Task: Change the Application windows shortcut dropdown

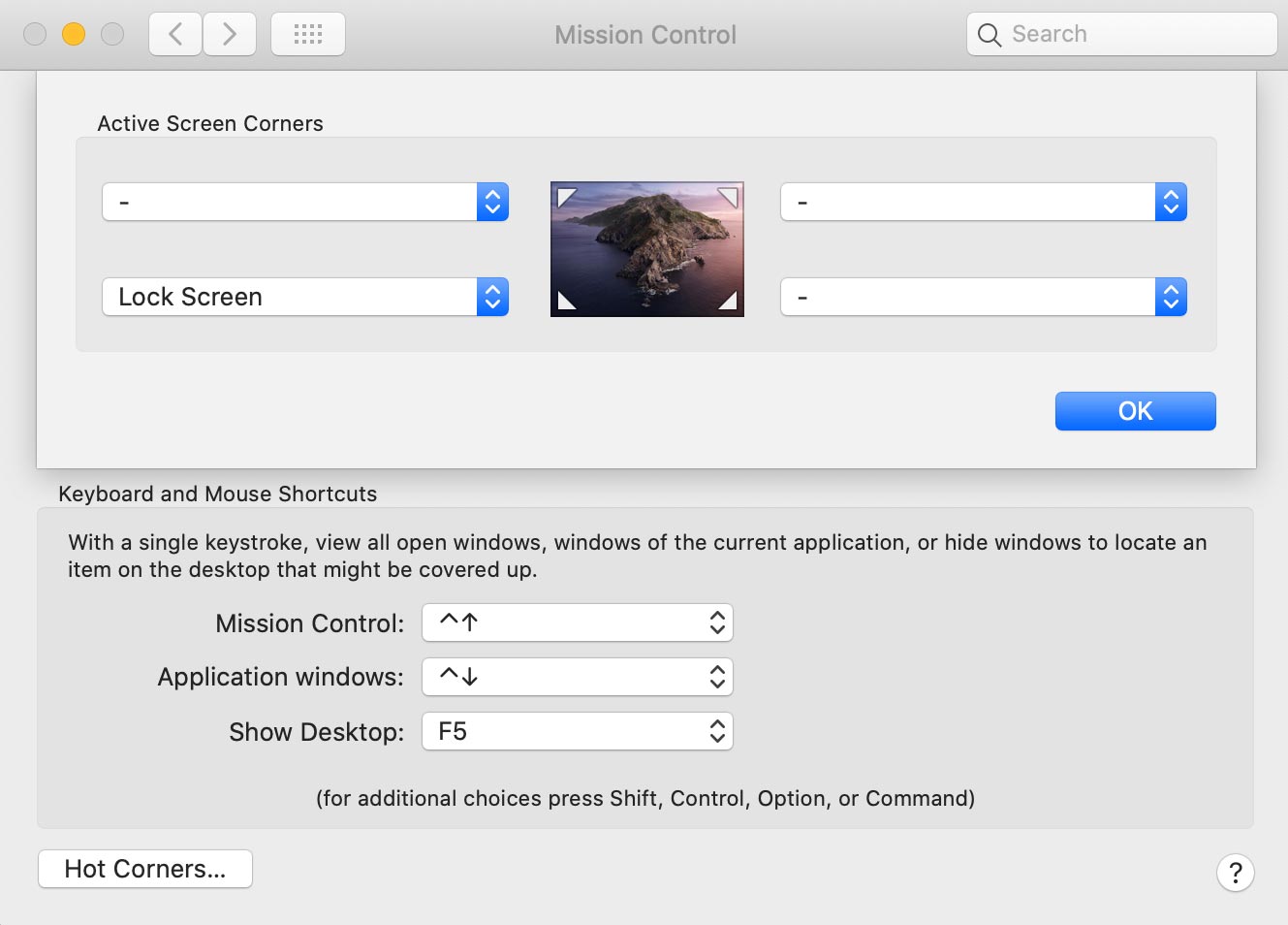Action: 578,677
